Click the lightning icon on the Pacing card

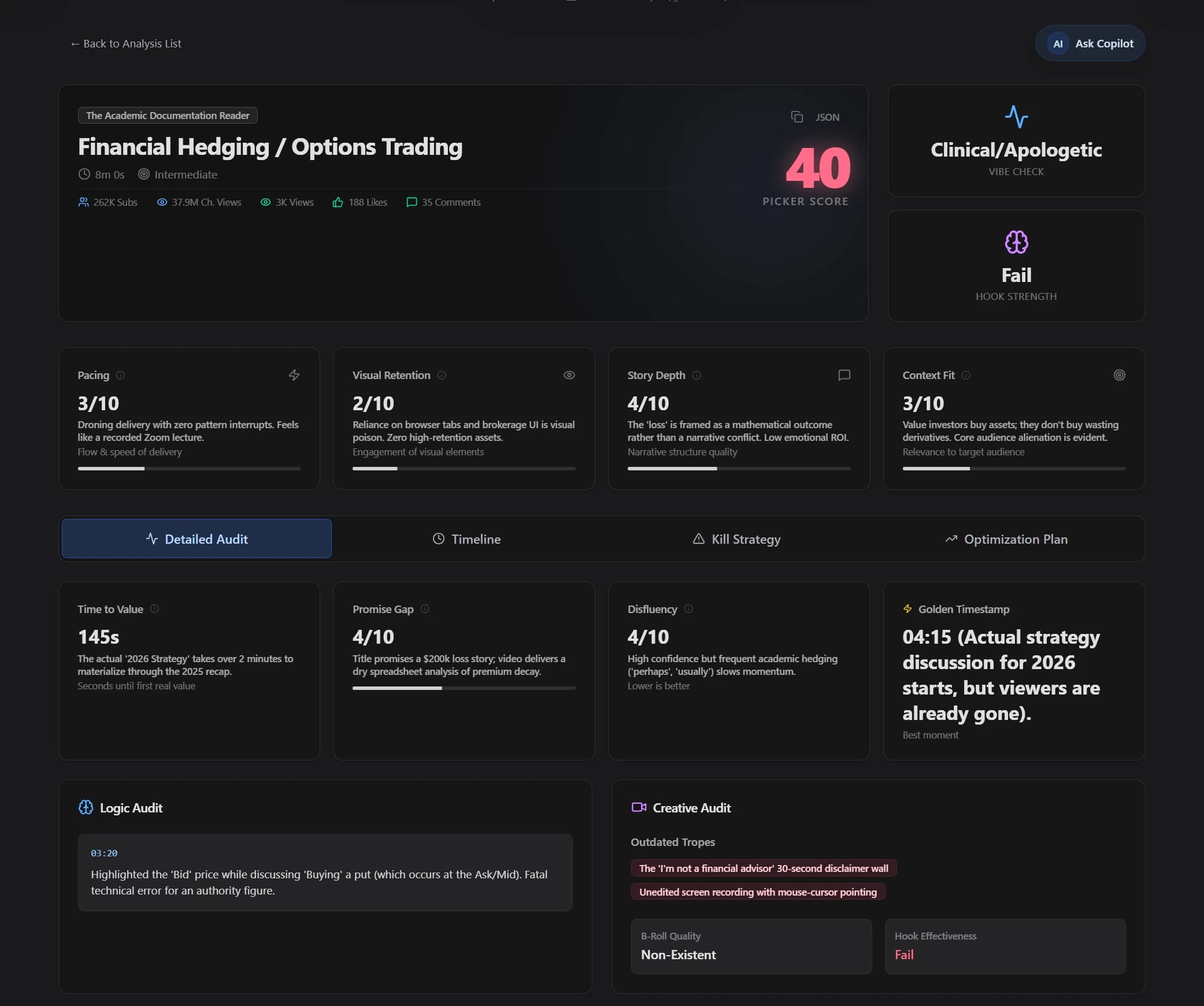click(x=294, y=375)
